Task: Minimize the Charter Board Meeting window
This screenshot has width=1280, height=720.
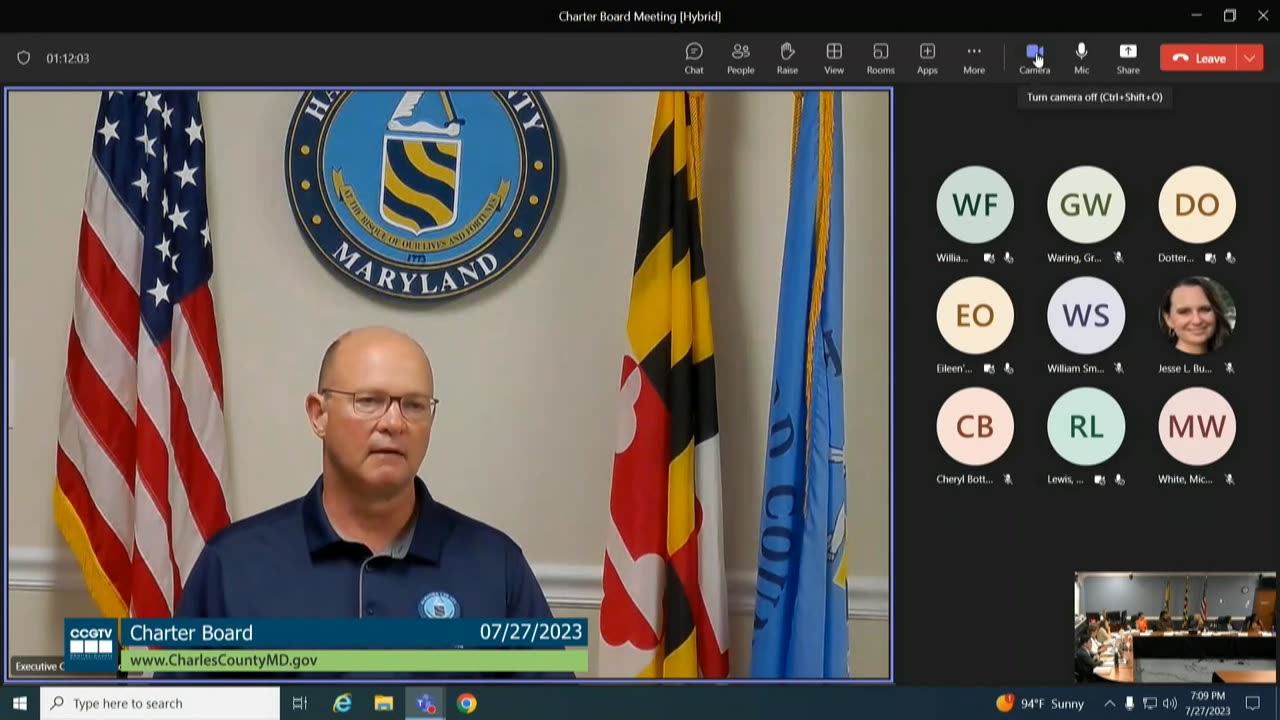Action: coord(1196,15)
